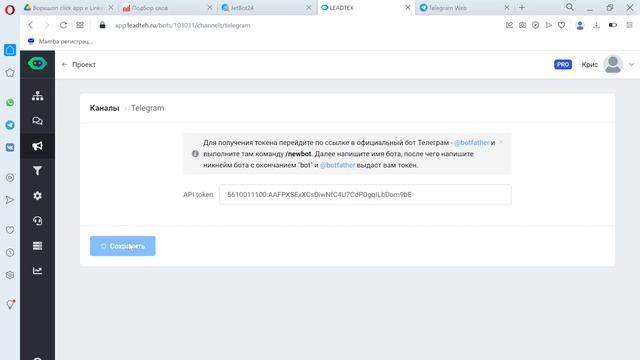Viewport: 640px width, 360px height.
Task: Open Opera sidebar pinboard location icon
Action: [10, 304]
